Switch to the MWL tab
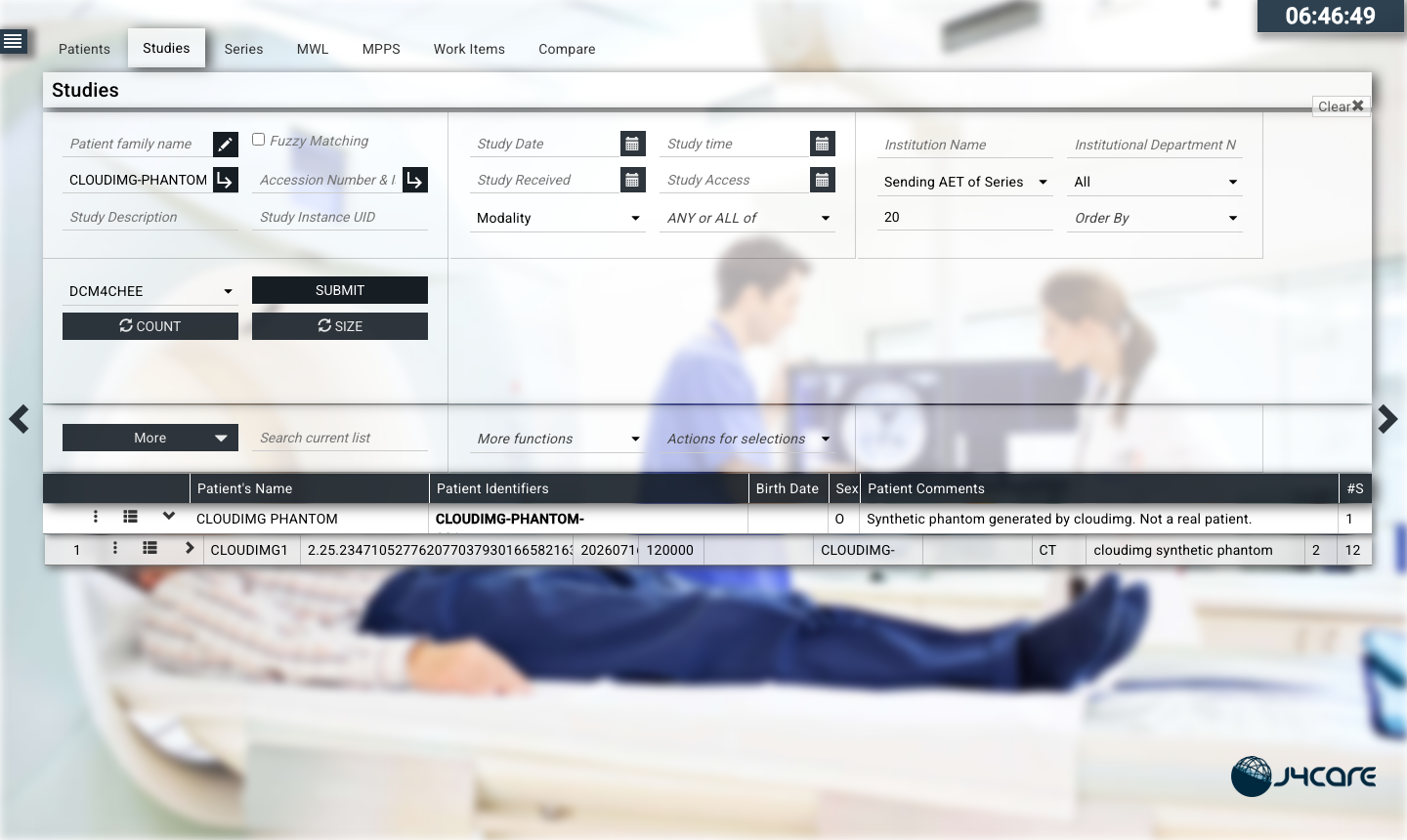This screenshot has height=840, width=1407. coord(313,49)
